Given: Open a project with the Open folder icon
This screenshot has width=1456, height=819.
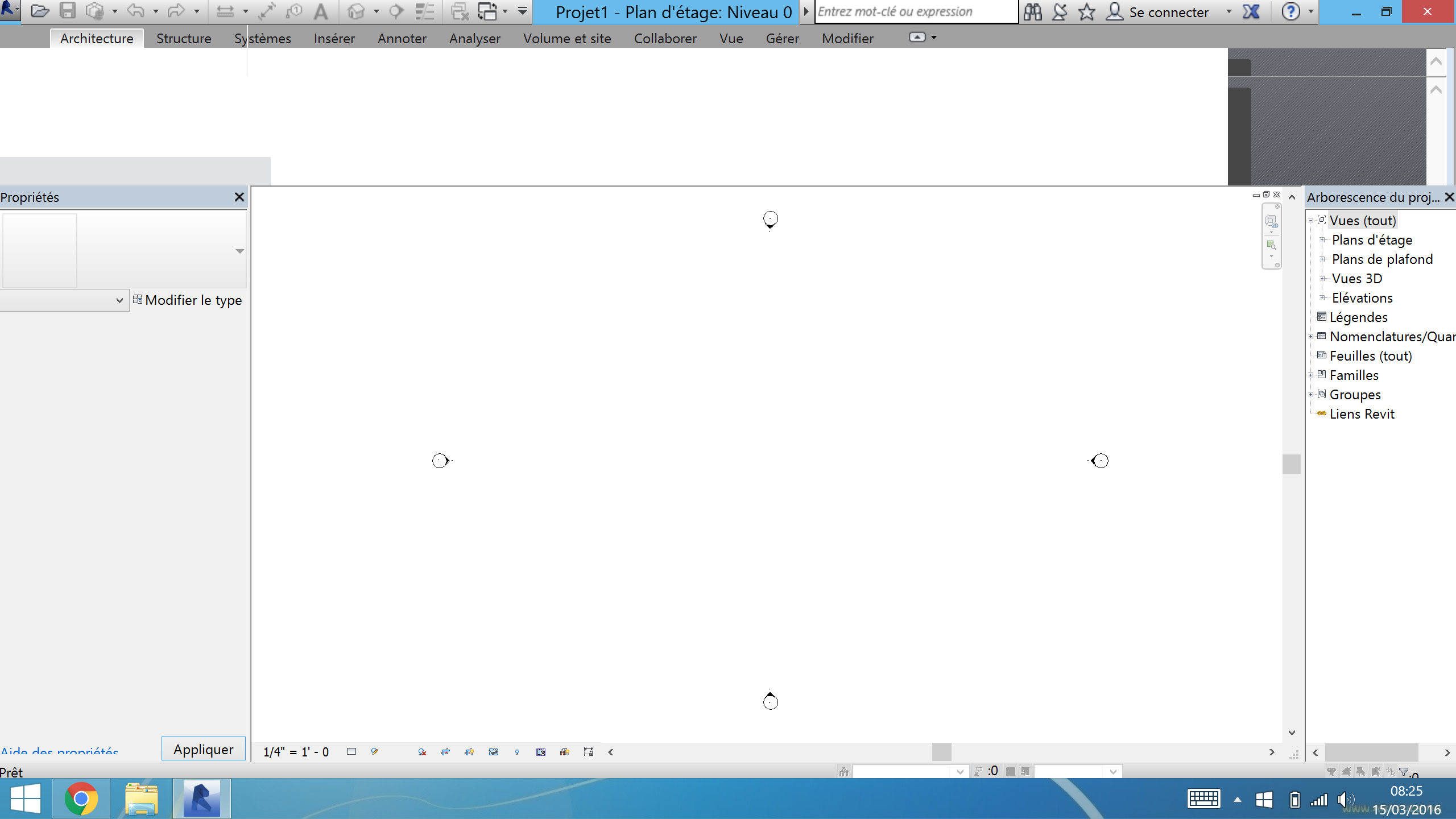Looking at the screenshot, I should point(39,11).
